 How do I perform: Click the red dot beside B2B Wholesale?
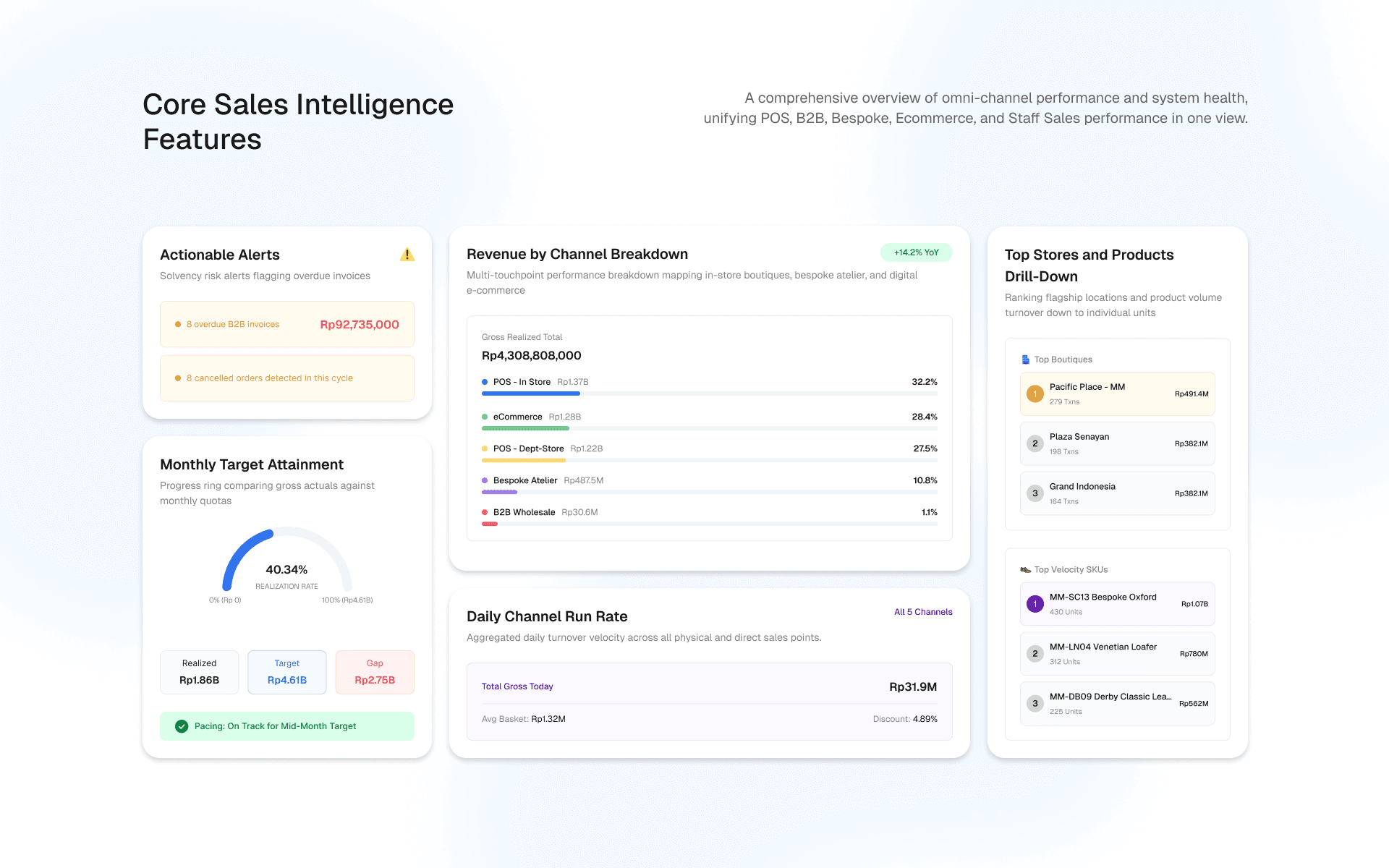coord(485,512)
